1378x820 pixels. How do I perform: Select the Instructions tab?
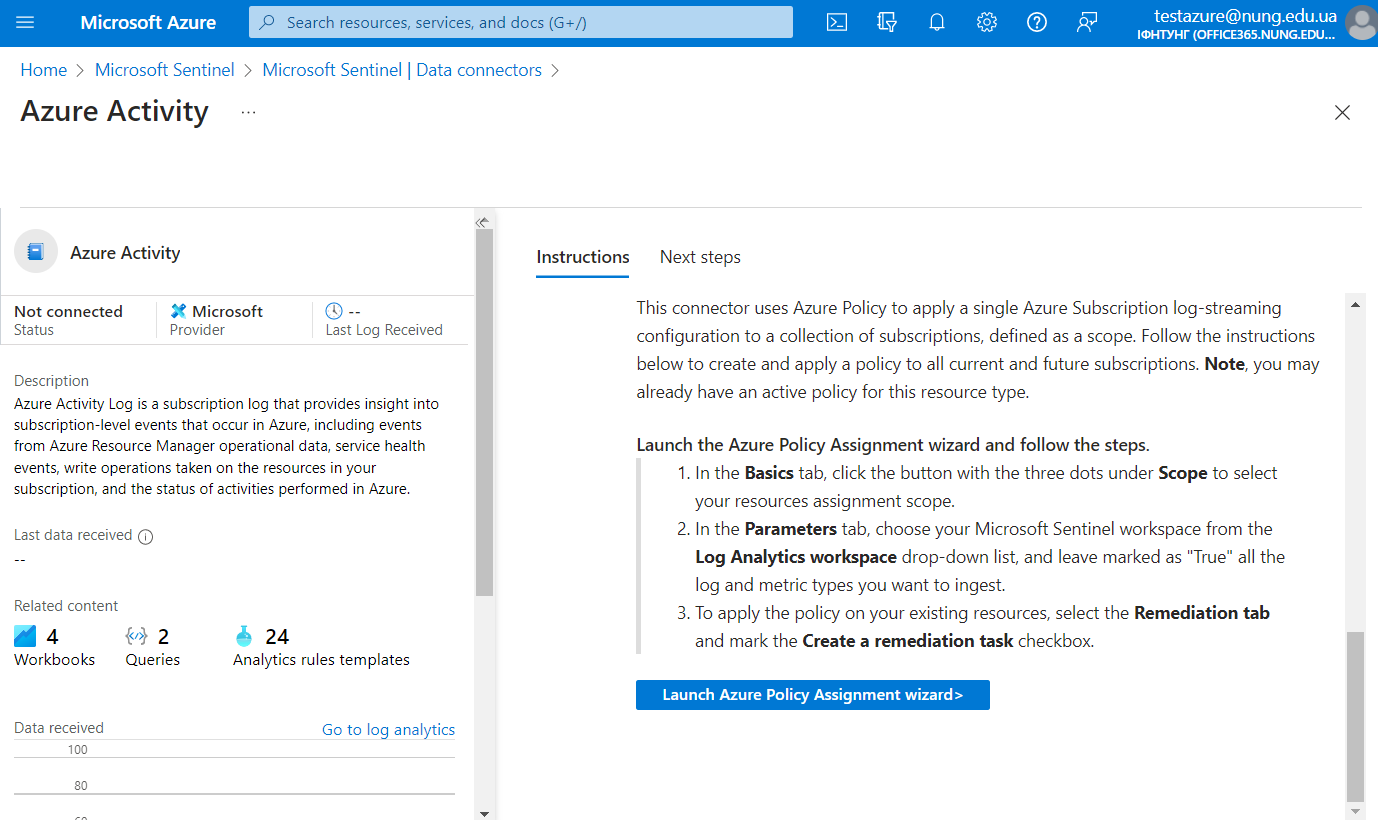(x=582, y=256)
